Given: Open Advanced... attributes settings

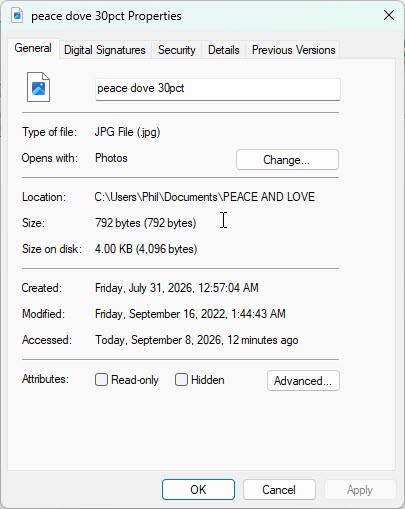Looking at the screenshot, I should click(x=303, y=381).
